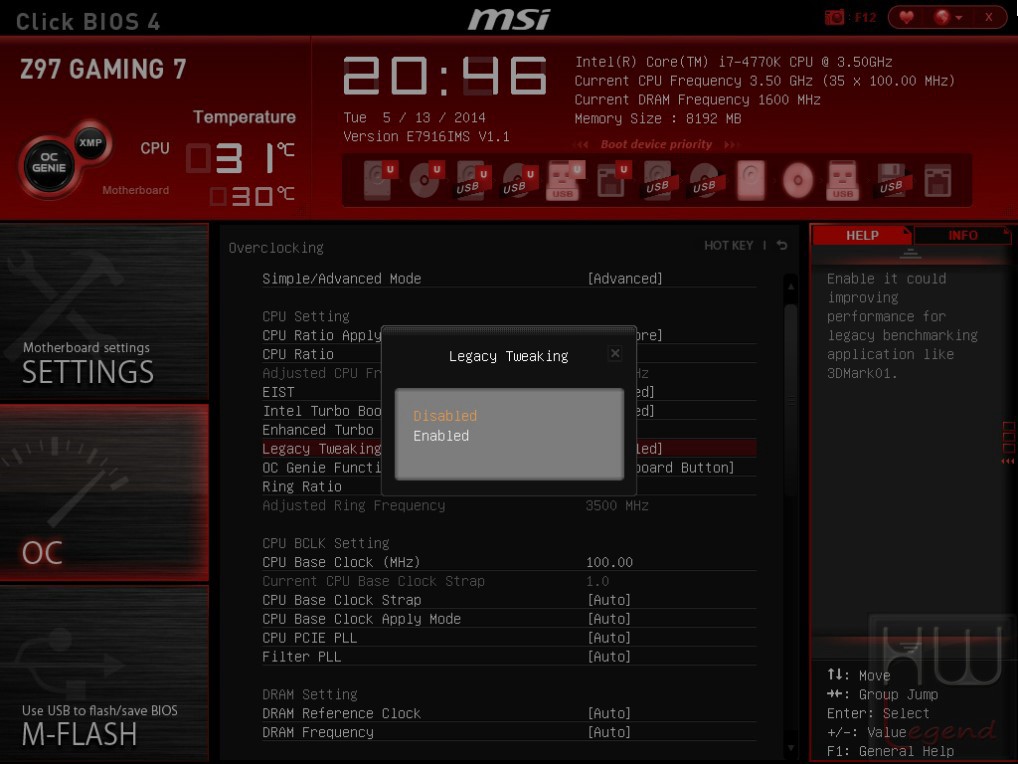The height and width of the screenshot is (764, 1018).
Task: Click the Filter PLL label
Action: click(301, 656)
